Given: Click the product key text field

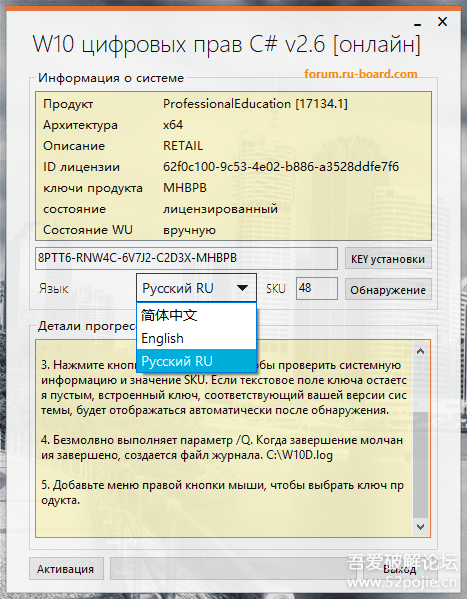Looking at the screenshot, I should click(x=186, y=258).
